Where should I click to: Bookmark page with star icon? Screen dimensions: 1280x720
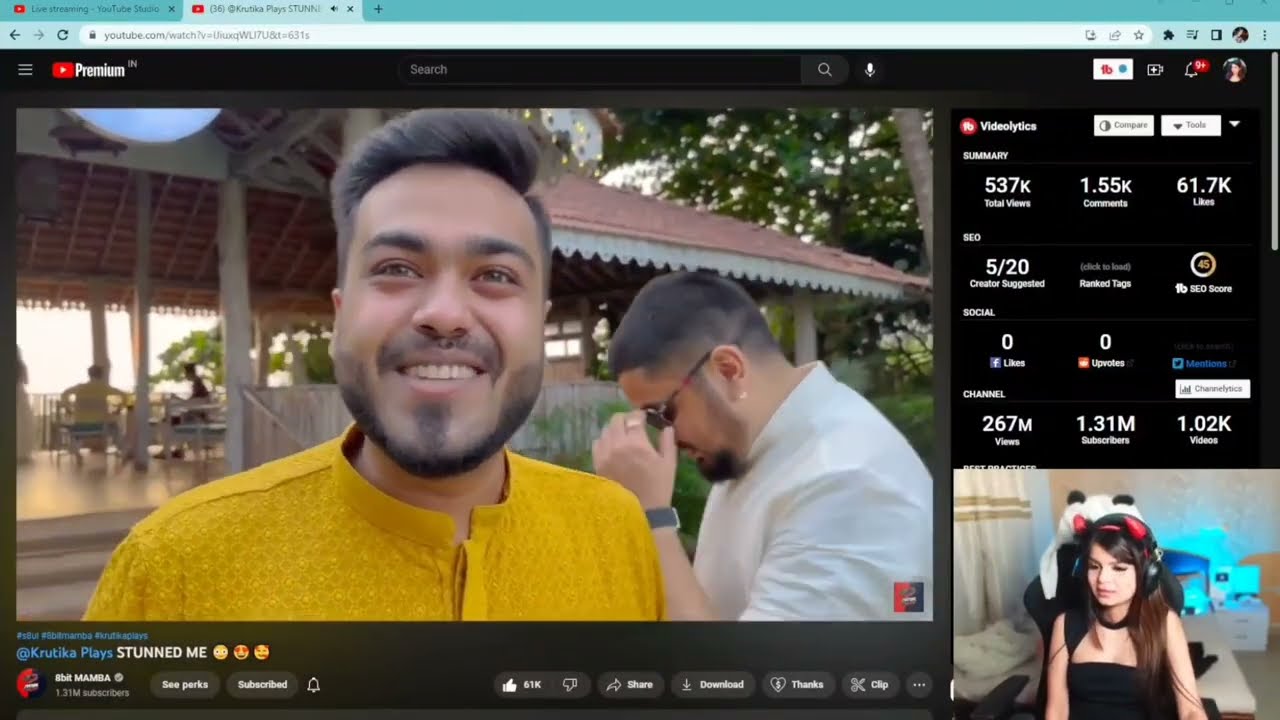coord(1139,35)
